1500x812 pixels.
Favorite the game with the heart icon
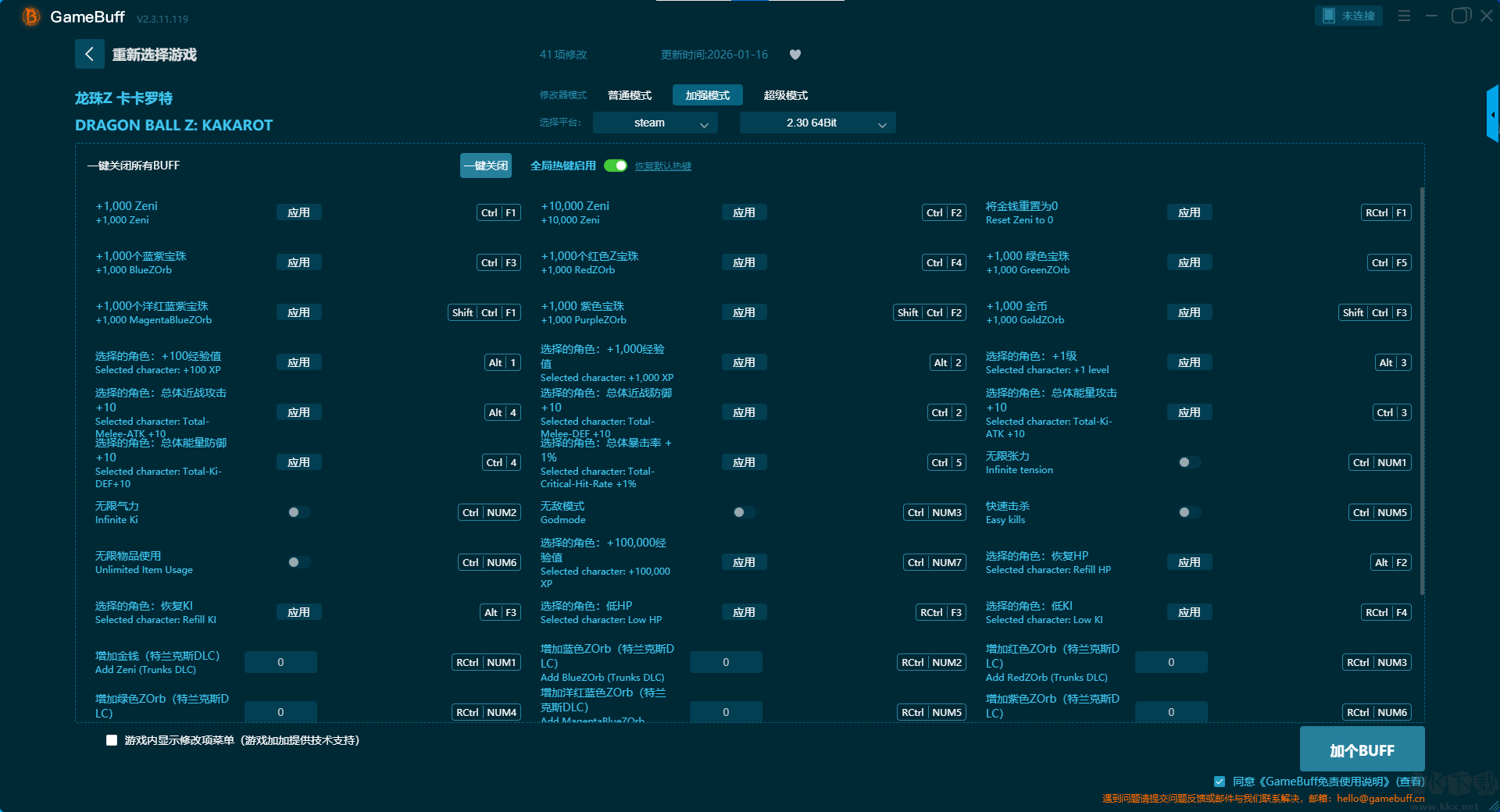point(795,55)
